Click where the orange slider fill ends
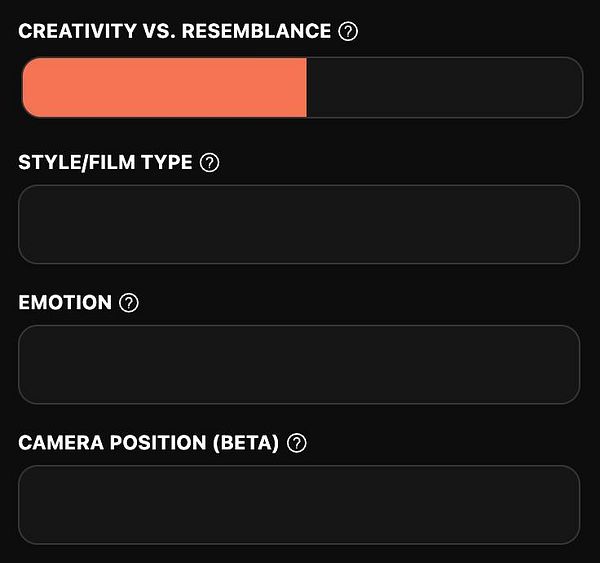The image size is (600, 563). (306, 87)
